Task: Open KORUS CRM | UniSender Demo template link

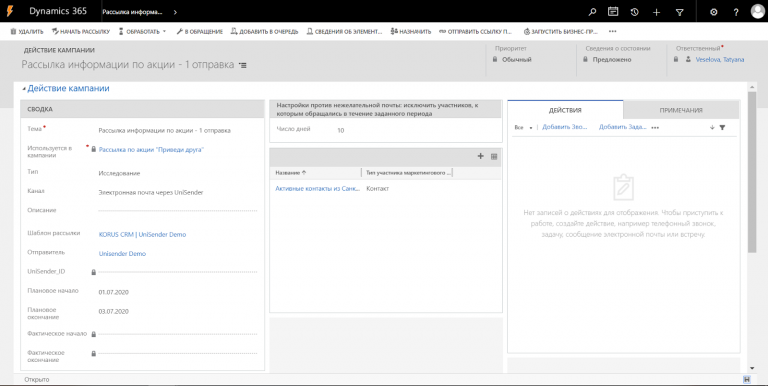Action: point(143,235)
